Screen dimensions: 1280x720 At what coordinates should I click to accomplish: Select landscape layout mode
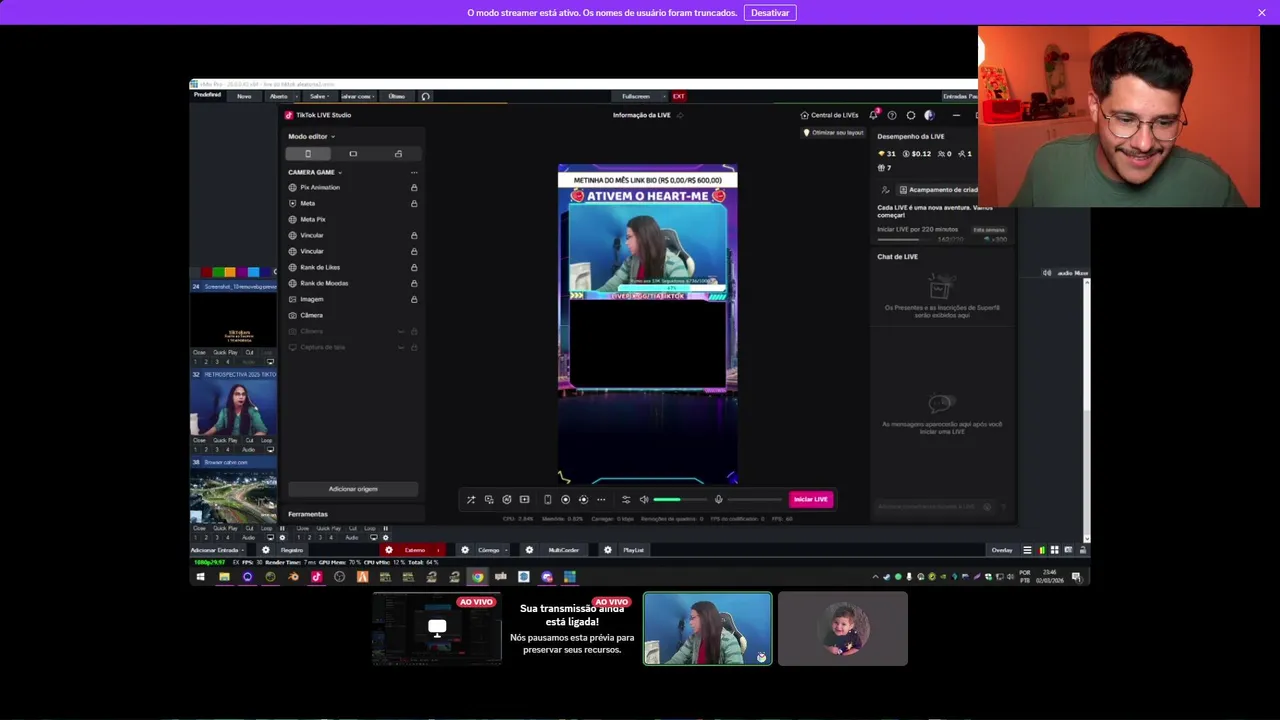pos(353,154)
